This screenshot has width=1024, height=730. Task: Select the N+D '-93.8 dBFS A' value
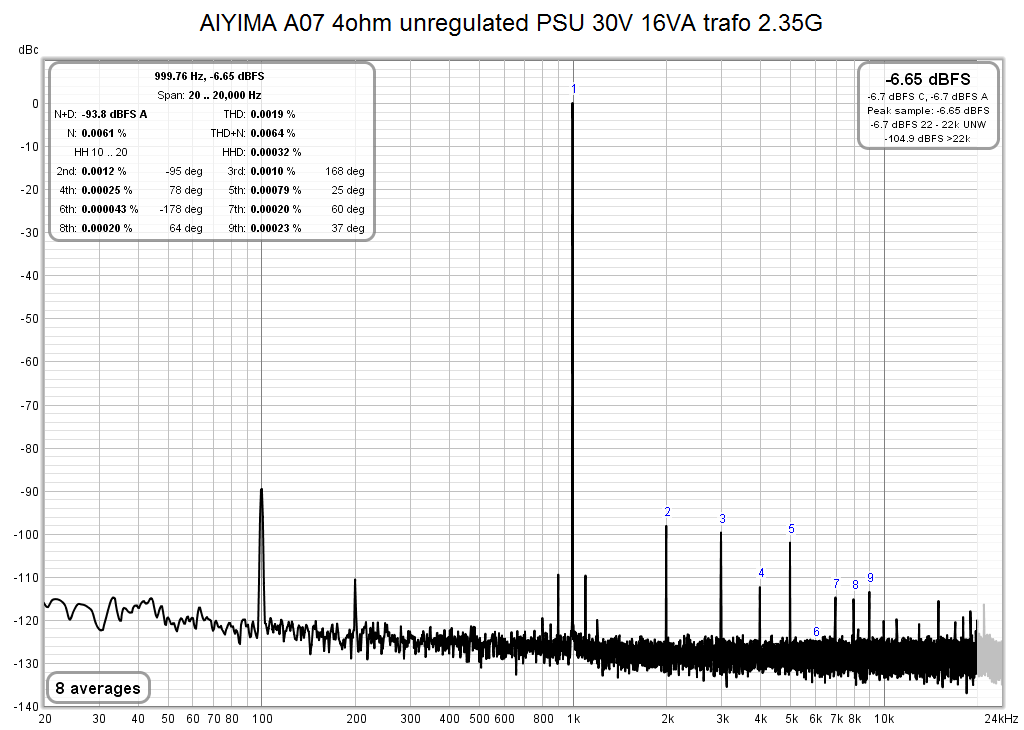tap(114, 114)
